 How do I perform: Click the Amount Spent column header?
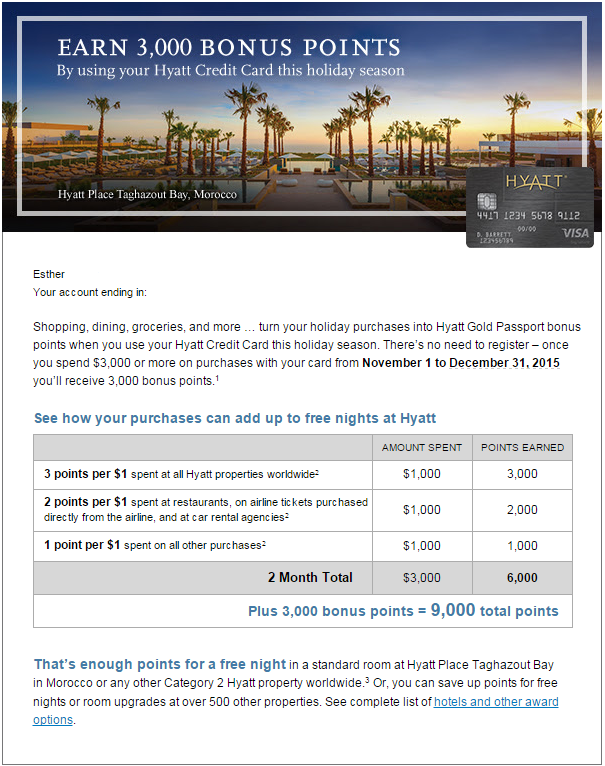[x=422, y=447]
